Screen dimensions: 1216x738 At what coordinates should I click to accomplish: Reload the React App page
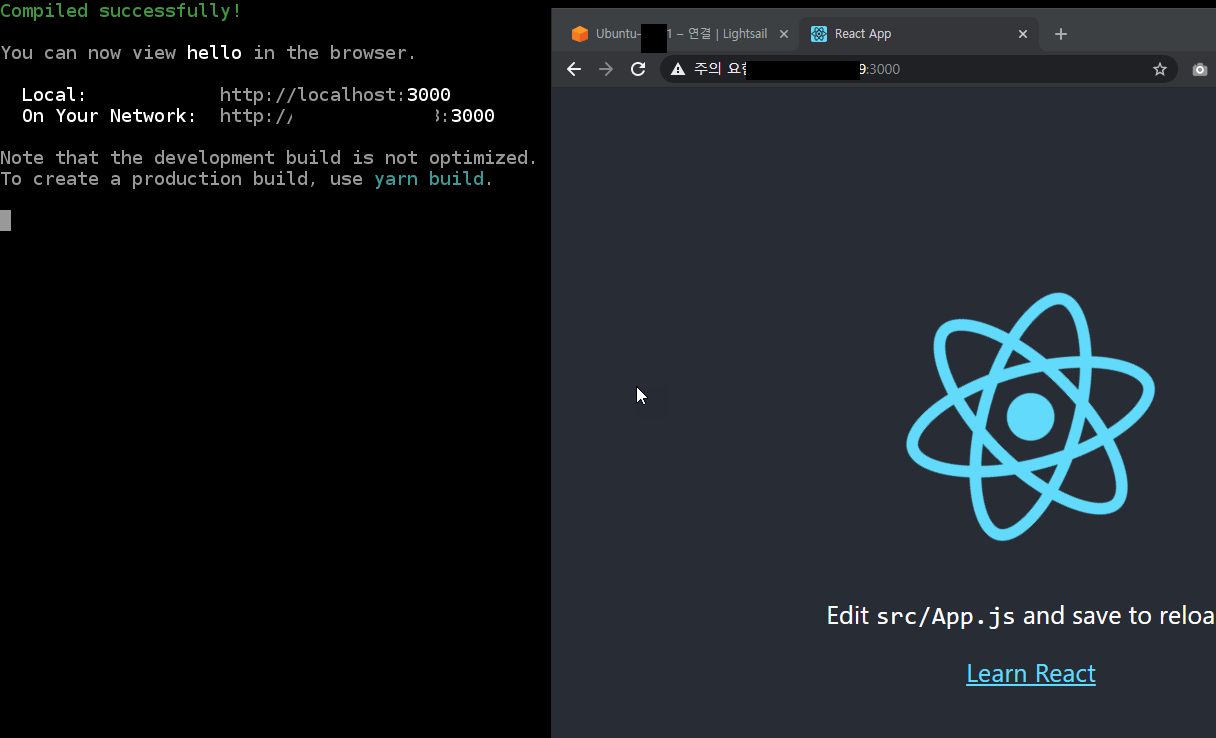638,69
